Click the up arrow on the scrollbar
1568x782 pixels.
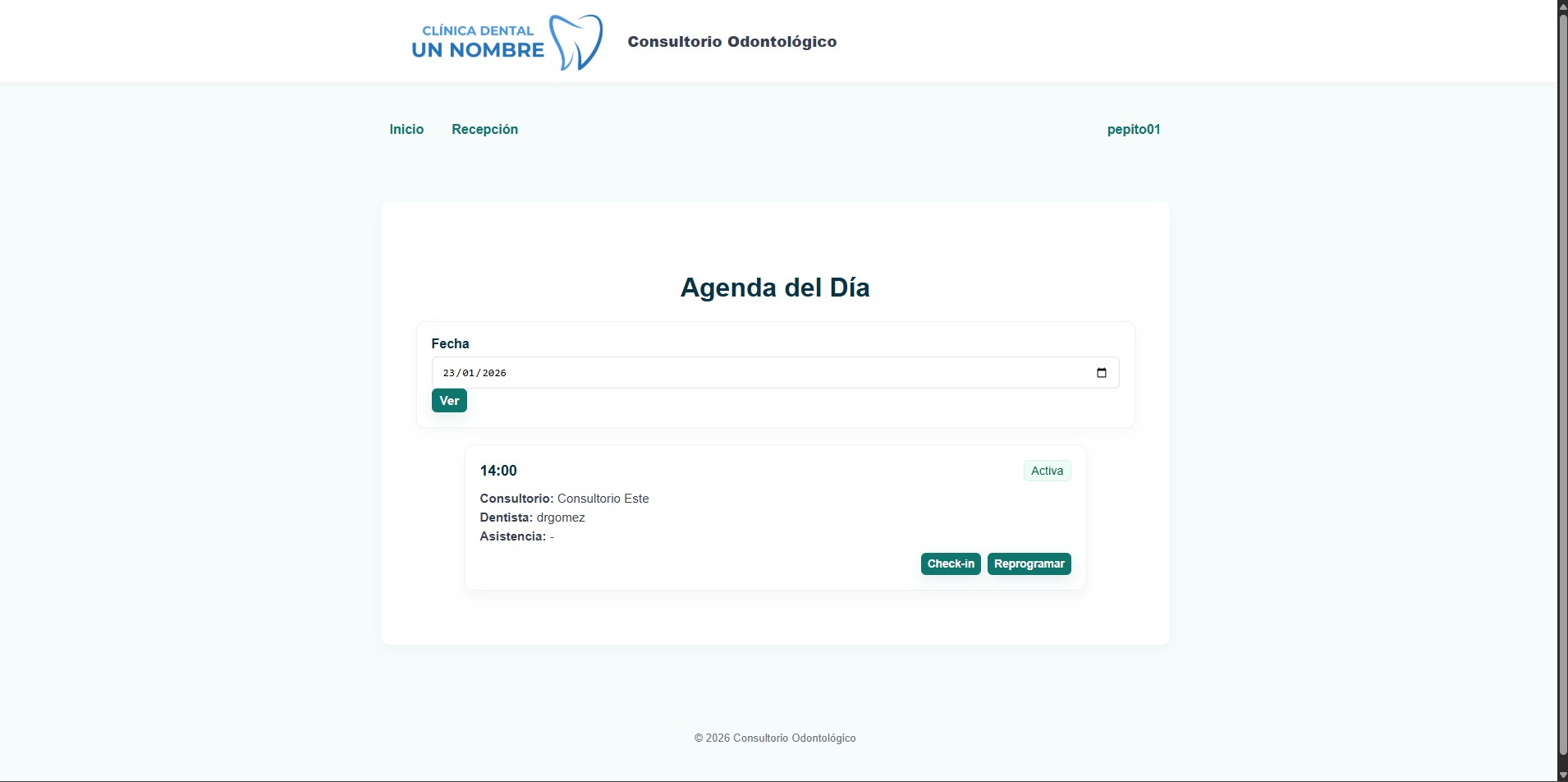[1559, 7]
